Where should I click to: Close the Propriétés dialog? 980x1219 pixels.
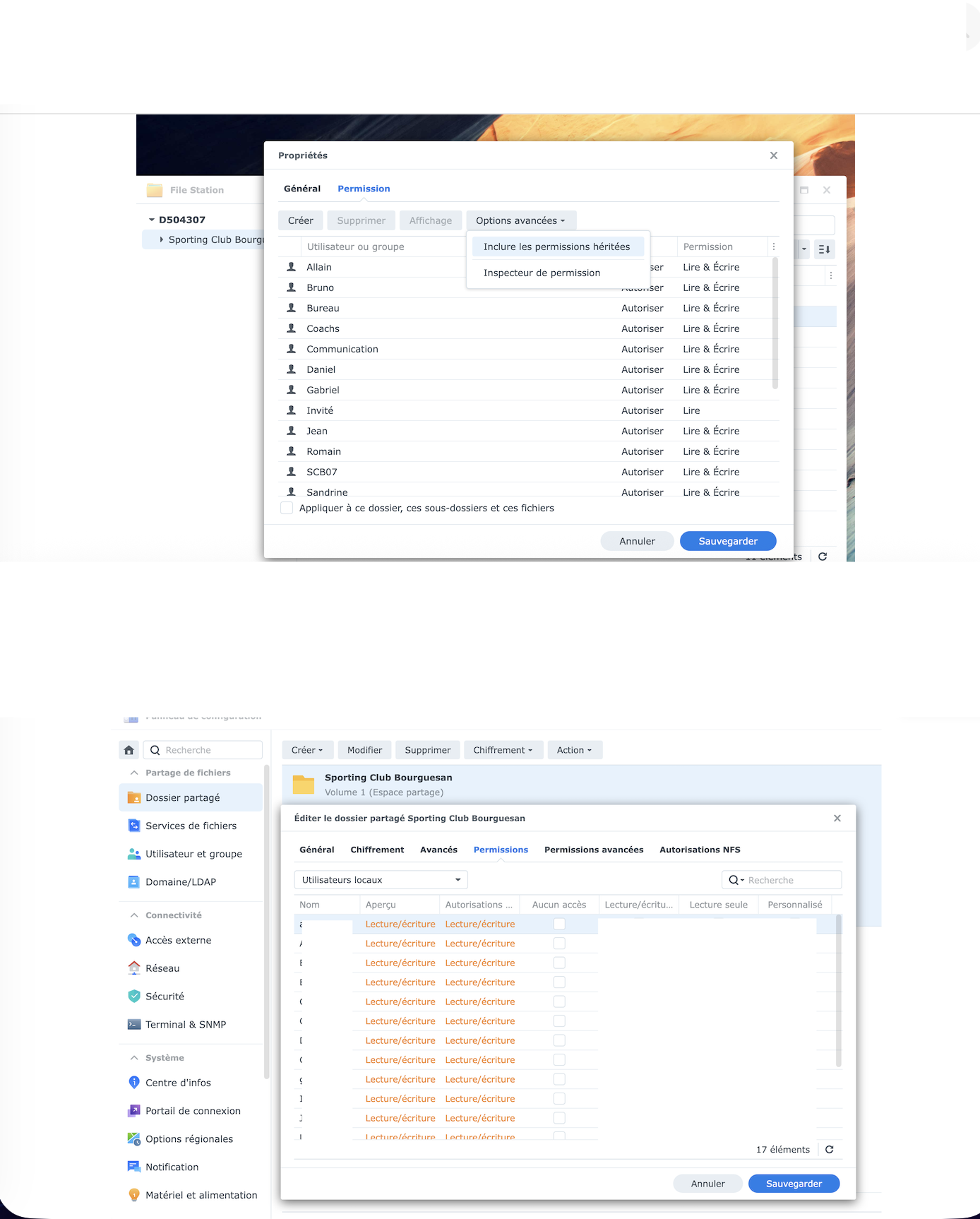(774, 155)
